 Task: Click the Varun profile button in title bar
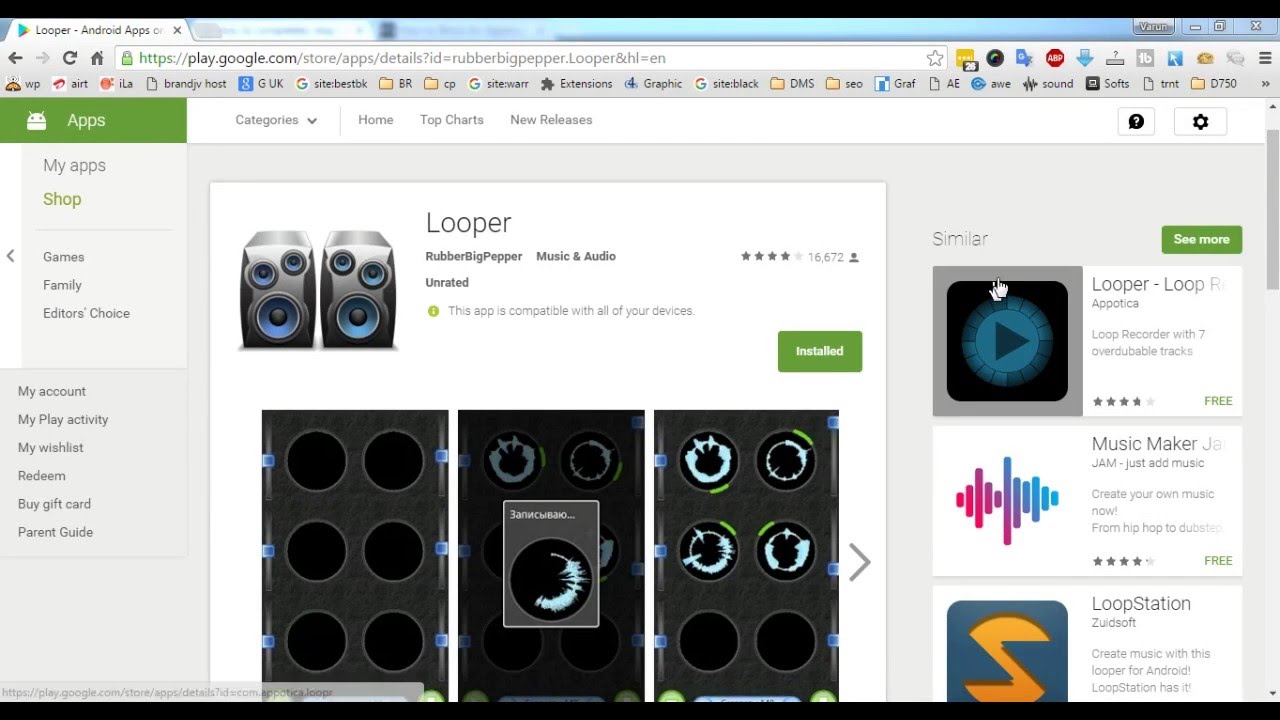1155,27
